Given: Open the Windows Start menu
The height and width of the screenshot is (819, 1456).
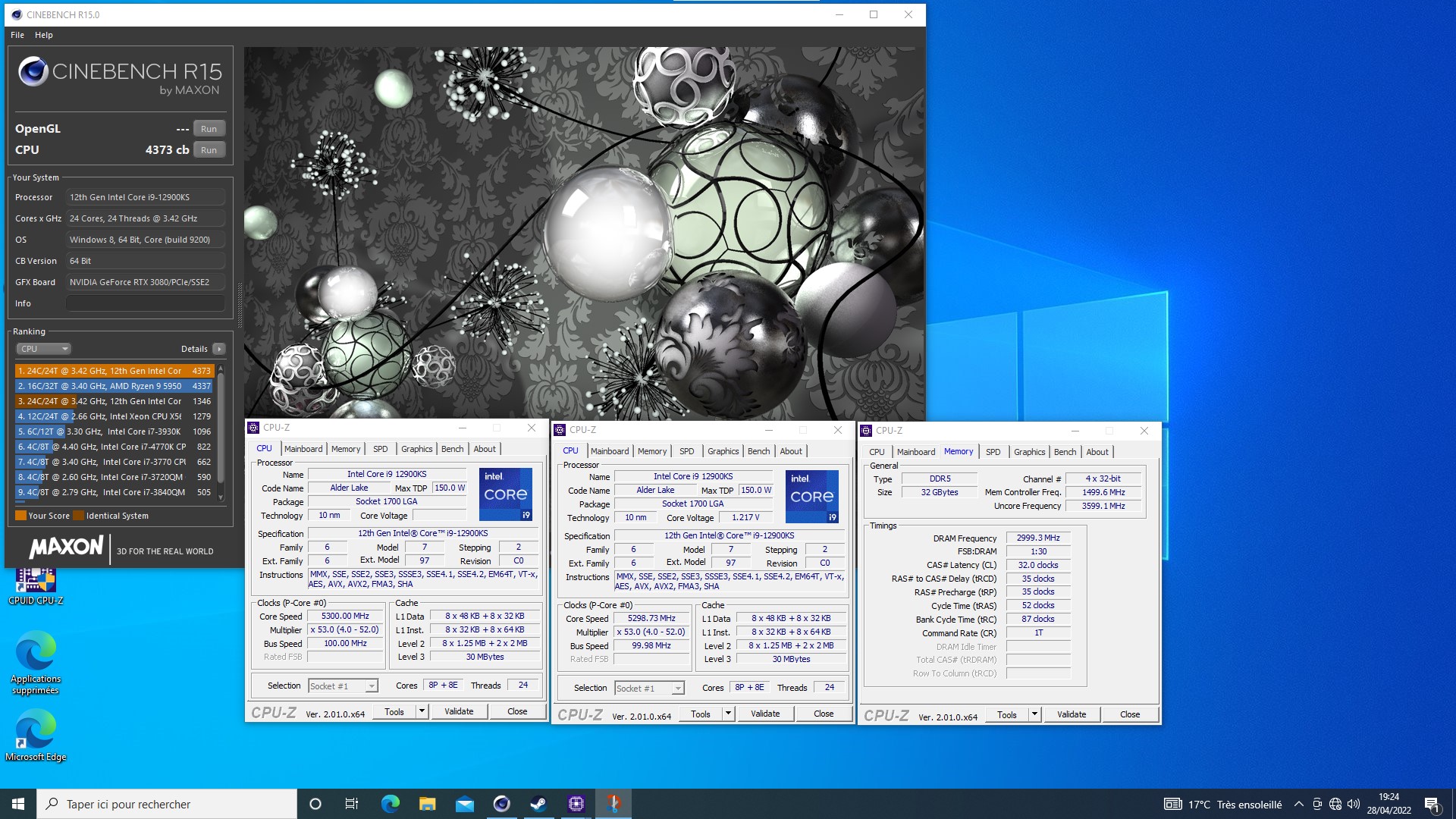Looking at the screenshot, I should point(18,804).
